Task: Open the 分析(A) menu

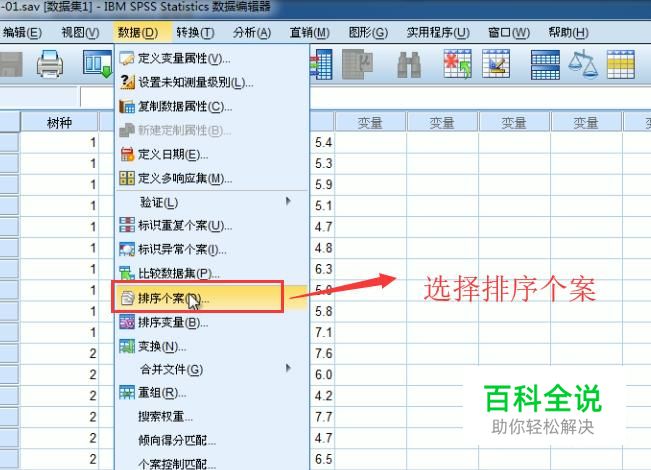Action: (x=252, y=32)
